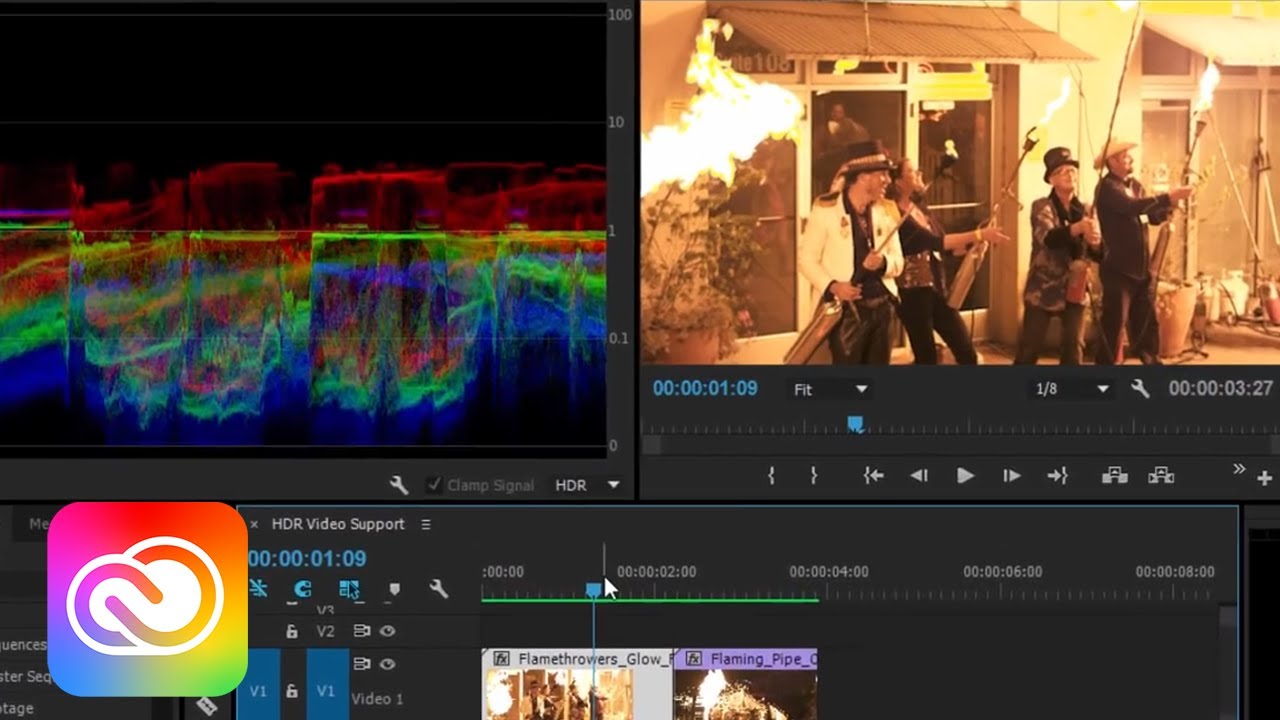Click the Program Monitor zoom scroll bar

point(960,445)
